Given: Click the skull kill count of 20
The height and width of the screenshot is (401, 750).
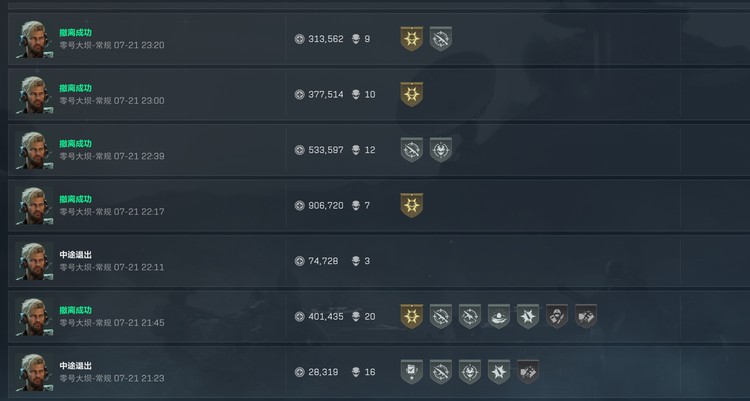Looking at the screenshot, I should click(370, 316).
